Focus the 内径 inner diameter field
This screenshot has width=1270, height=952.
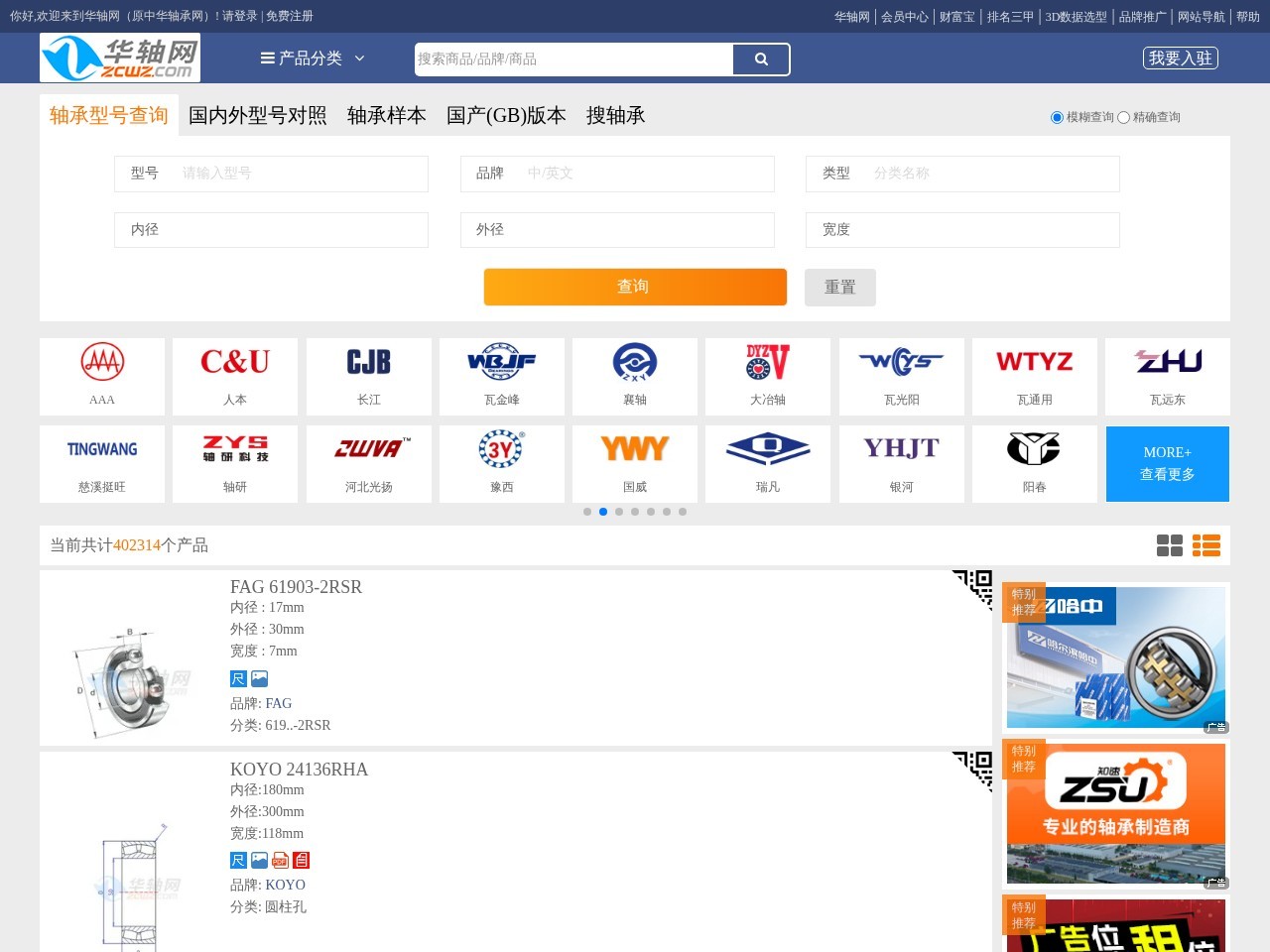point(271,230)
